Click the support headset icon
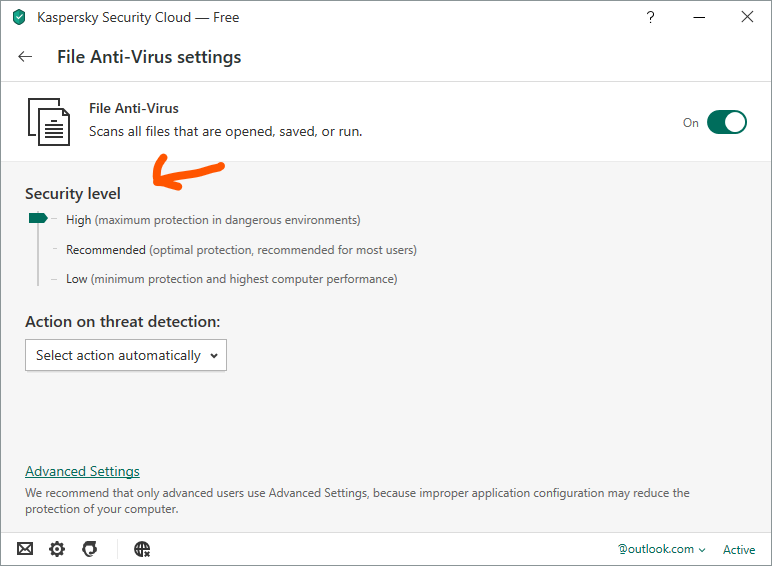The width and height of the screenshot is (772, 566). click(89, 549)
